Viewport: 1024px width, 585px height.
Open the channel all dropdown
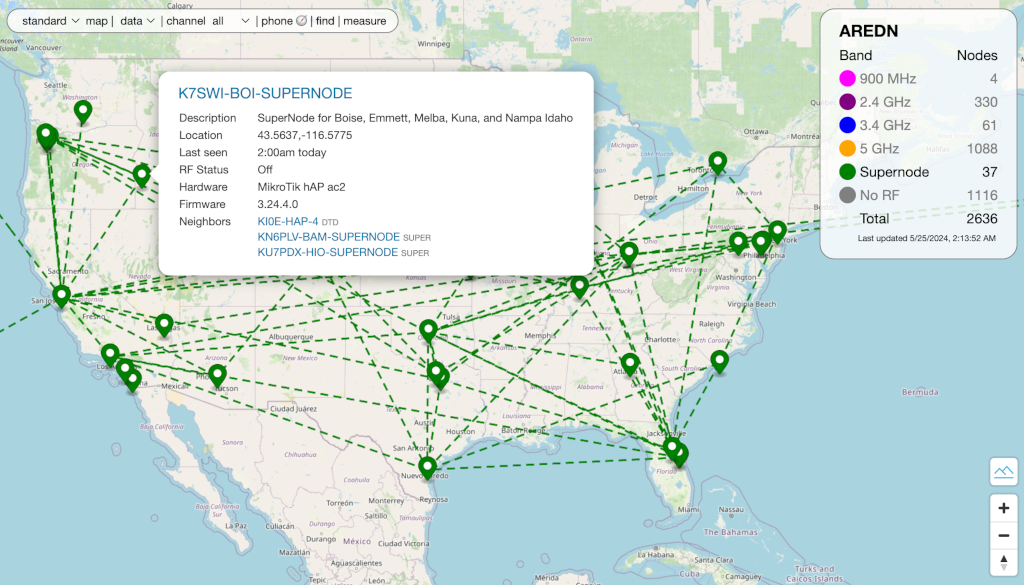point(231,21)
